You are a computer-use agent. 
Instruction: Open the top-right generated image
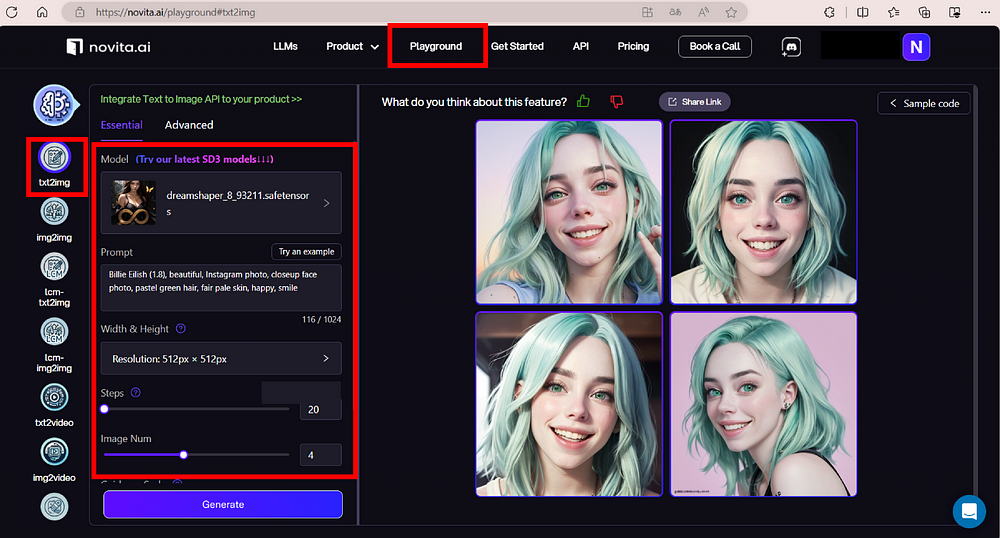pos(763,212)
